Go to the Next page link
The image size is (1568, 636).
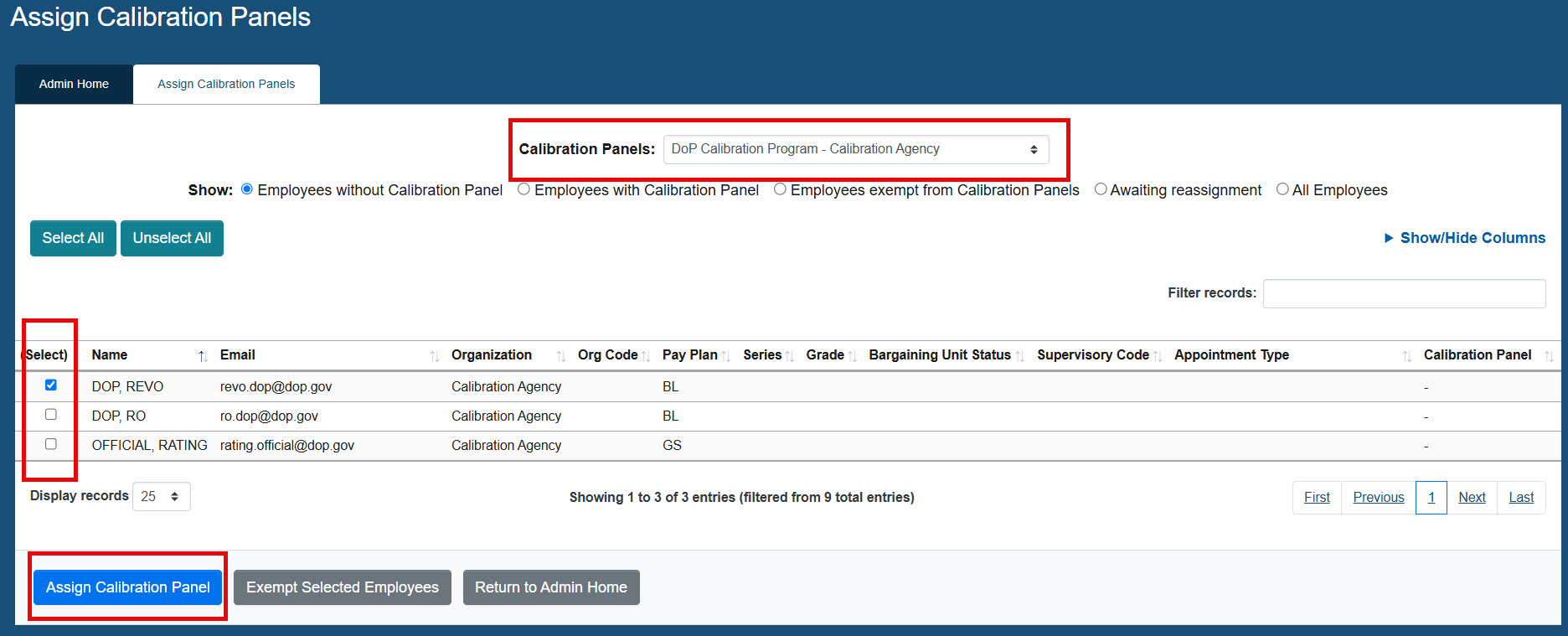click(1472, 498)
